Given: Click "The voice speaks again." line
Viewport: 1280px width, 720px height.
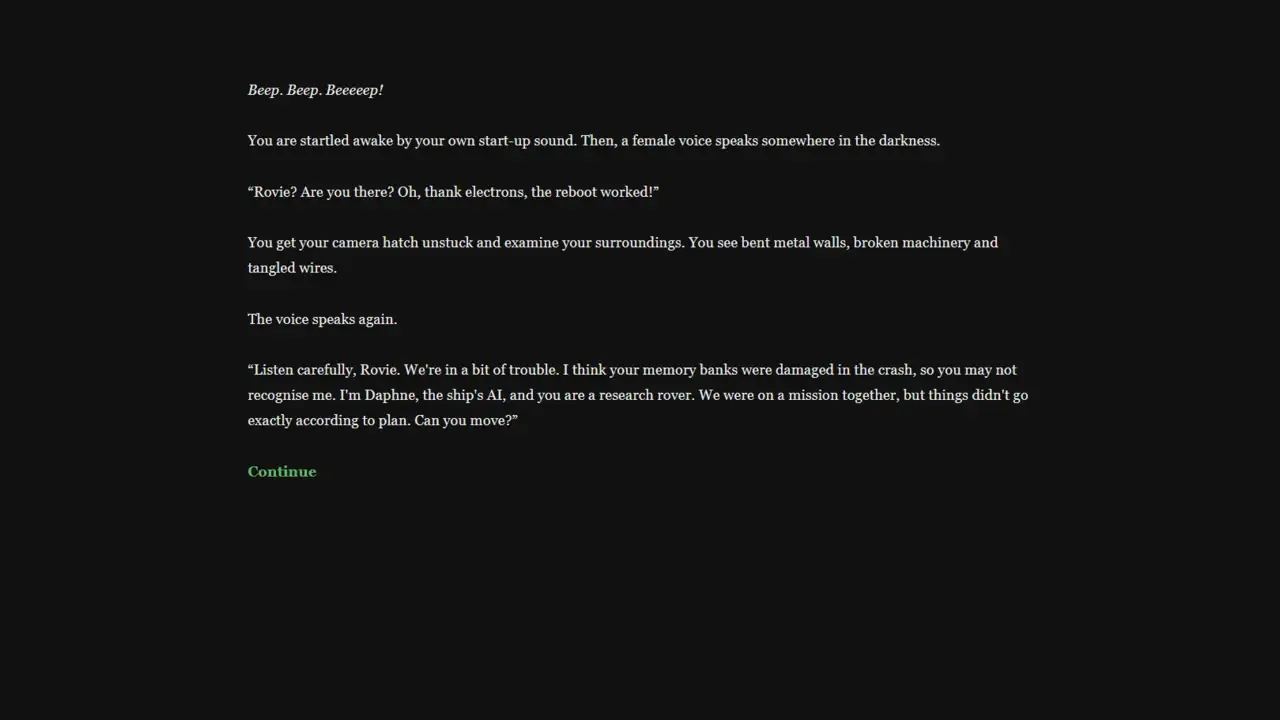Looking at the screenshot, I should pos(322,320).
